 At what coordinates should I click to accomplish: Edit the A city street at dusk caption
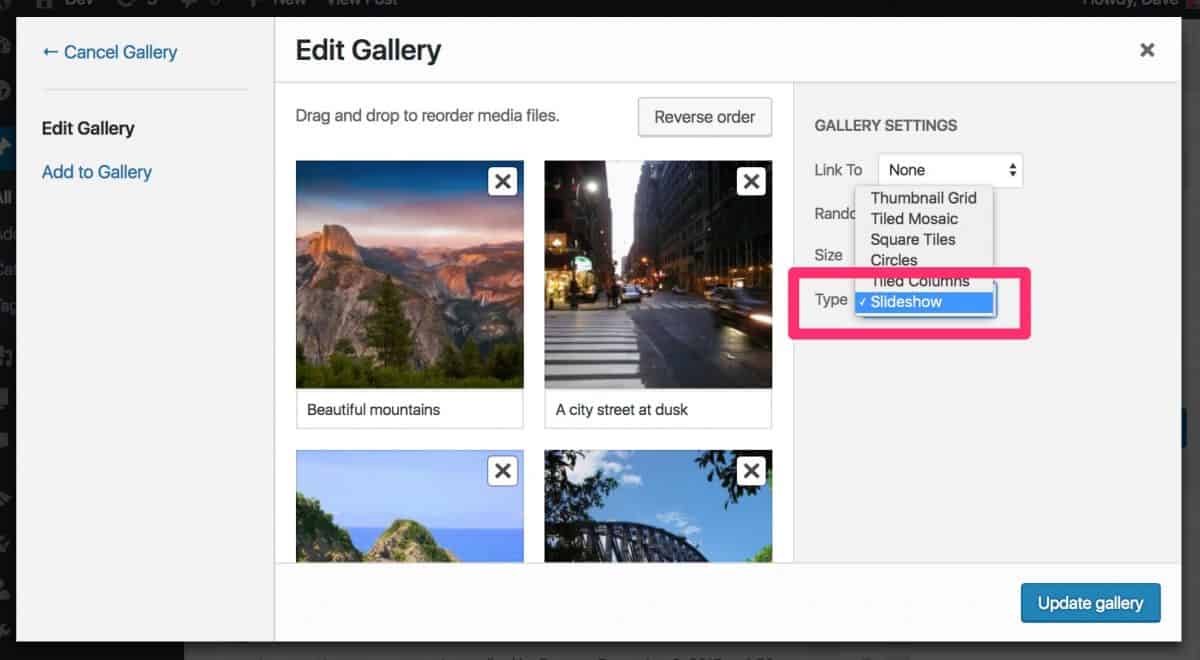[x=658, y=409]
